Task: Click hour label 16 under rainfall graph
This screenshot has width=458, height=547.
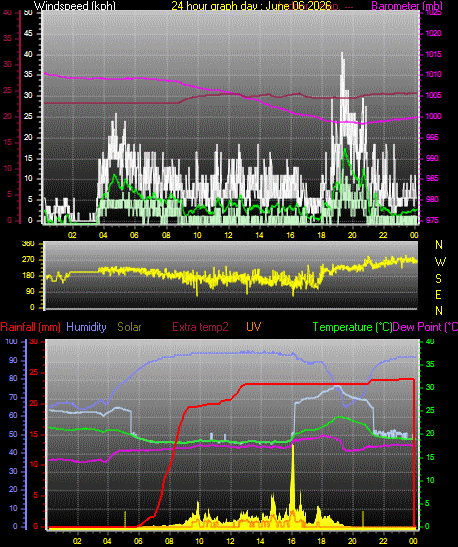Action: (291, 541)
